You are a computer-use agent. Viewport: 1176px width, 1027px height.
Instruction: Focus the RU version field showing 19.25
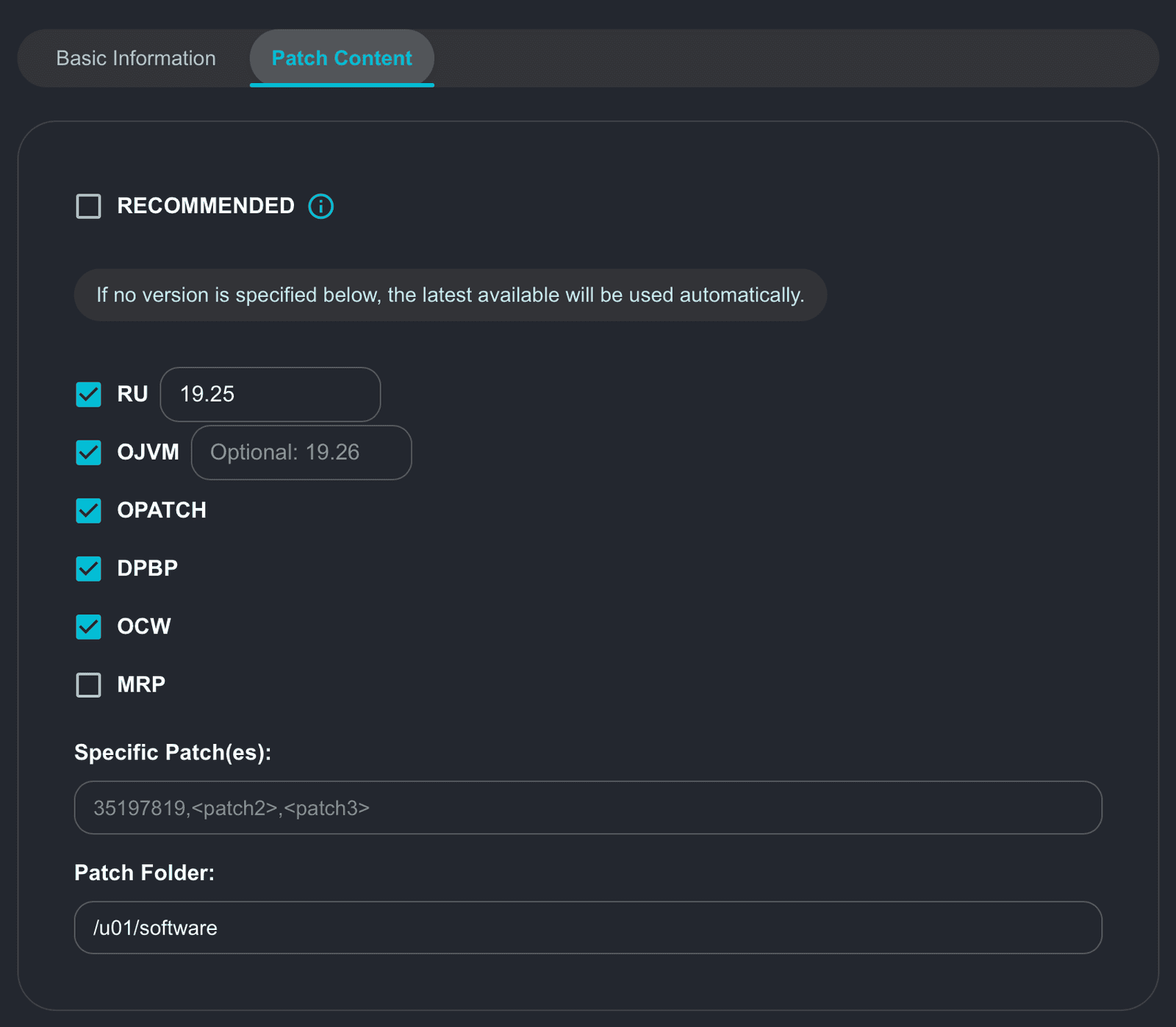coord(270,395)
